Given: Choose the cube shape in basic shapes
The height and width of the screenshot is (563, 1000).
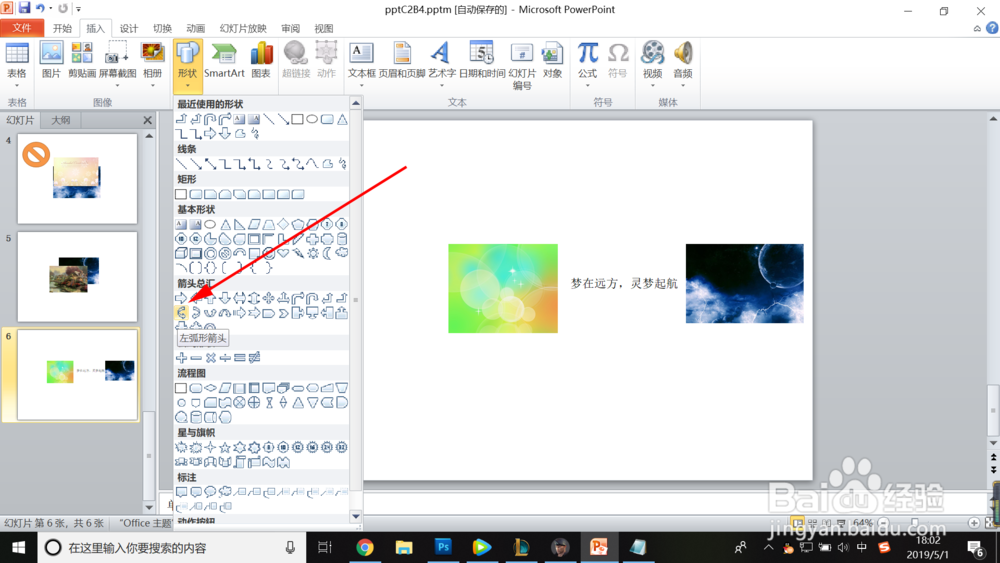Looking at the screenshot, I should pyautogui.click(x=181, y=253).
